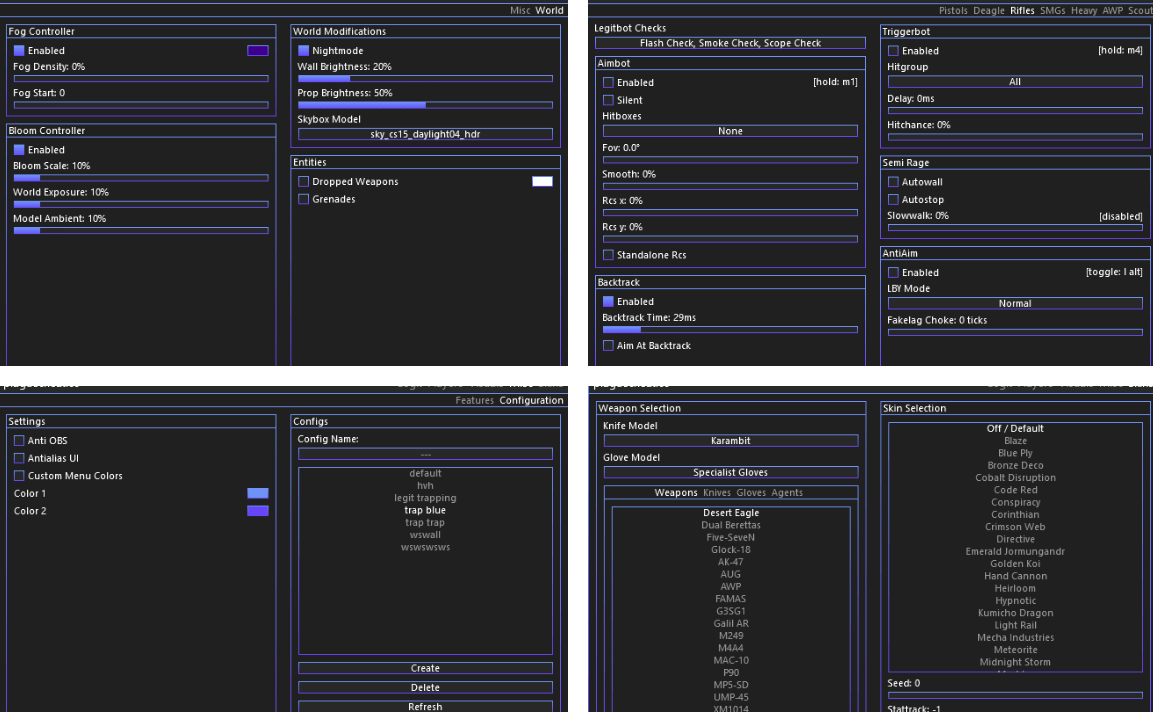
Task: Enable the Triggerbot Enabled checkbox
Action: tap(893, 51)
